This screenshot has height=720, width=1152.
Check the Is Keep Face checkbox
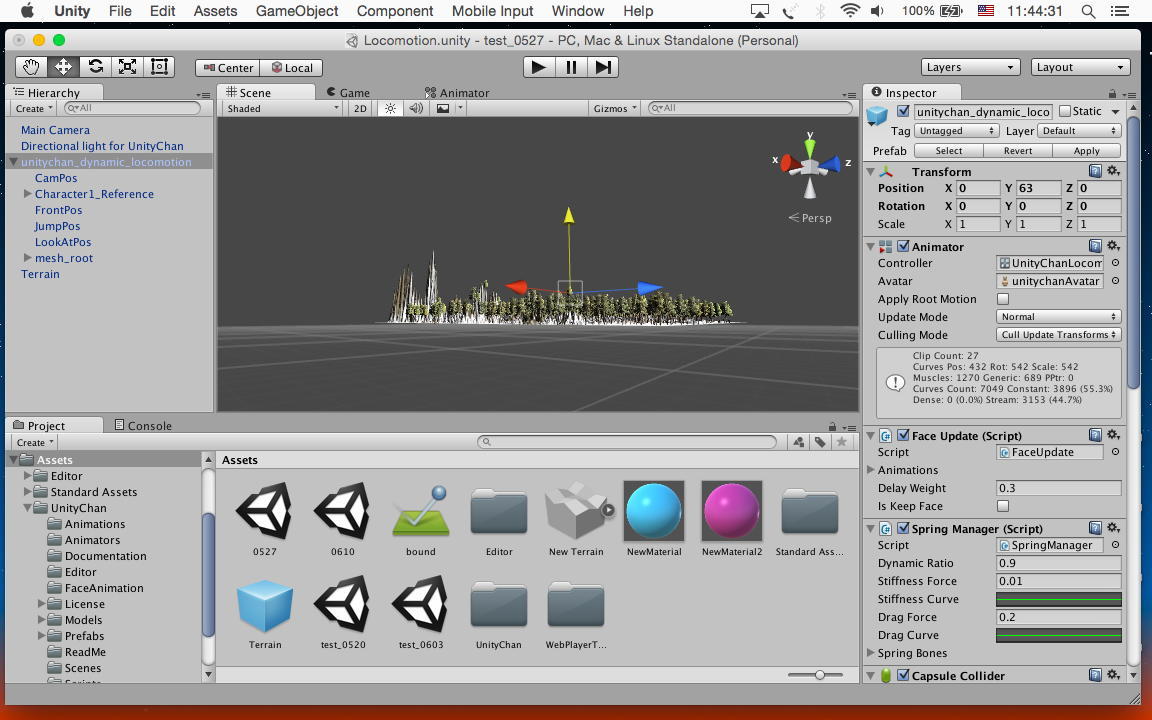pos(1003,506)
